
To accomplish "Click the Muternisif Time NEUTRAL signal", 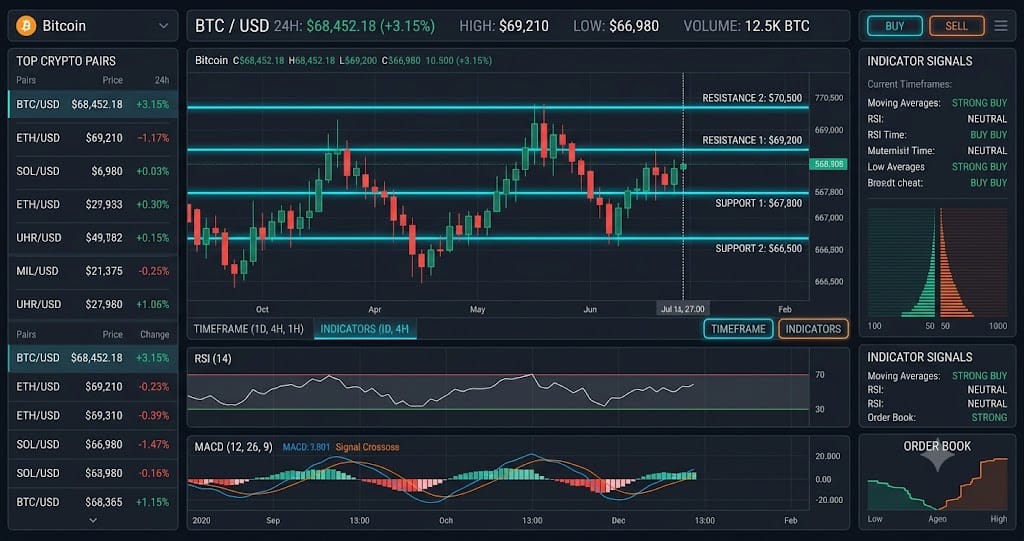I will (x=937, y=151).
